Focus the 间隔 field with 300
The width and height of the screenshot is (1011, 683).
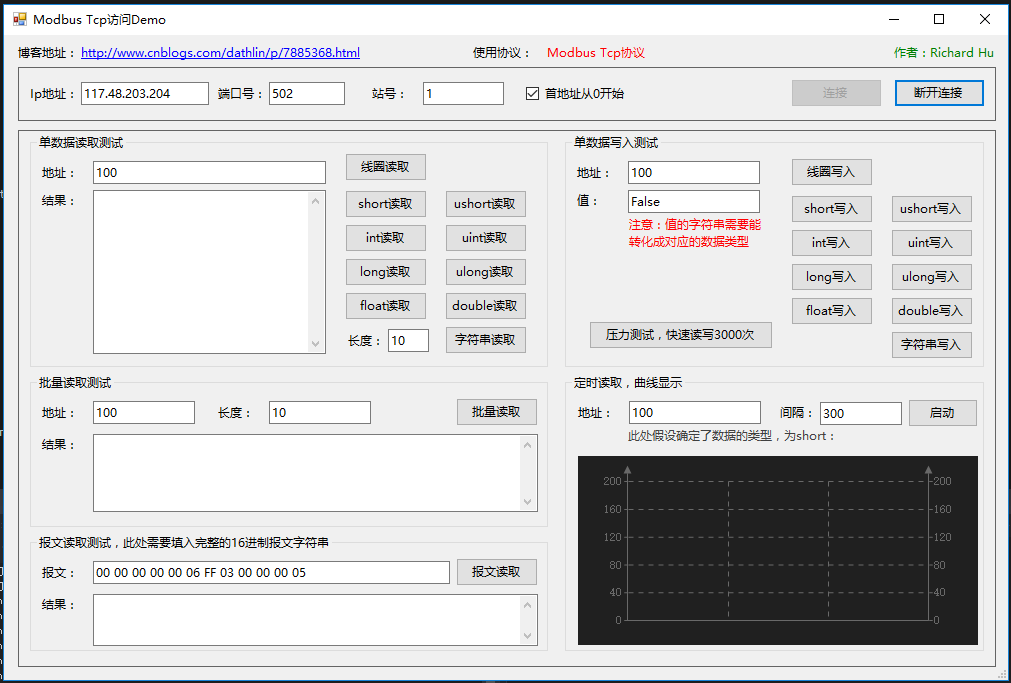tap(861, 413)
